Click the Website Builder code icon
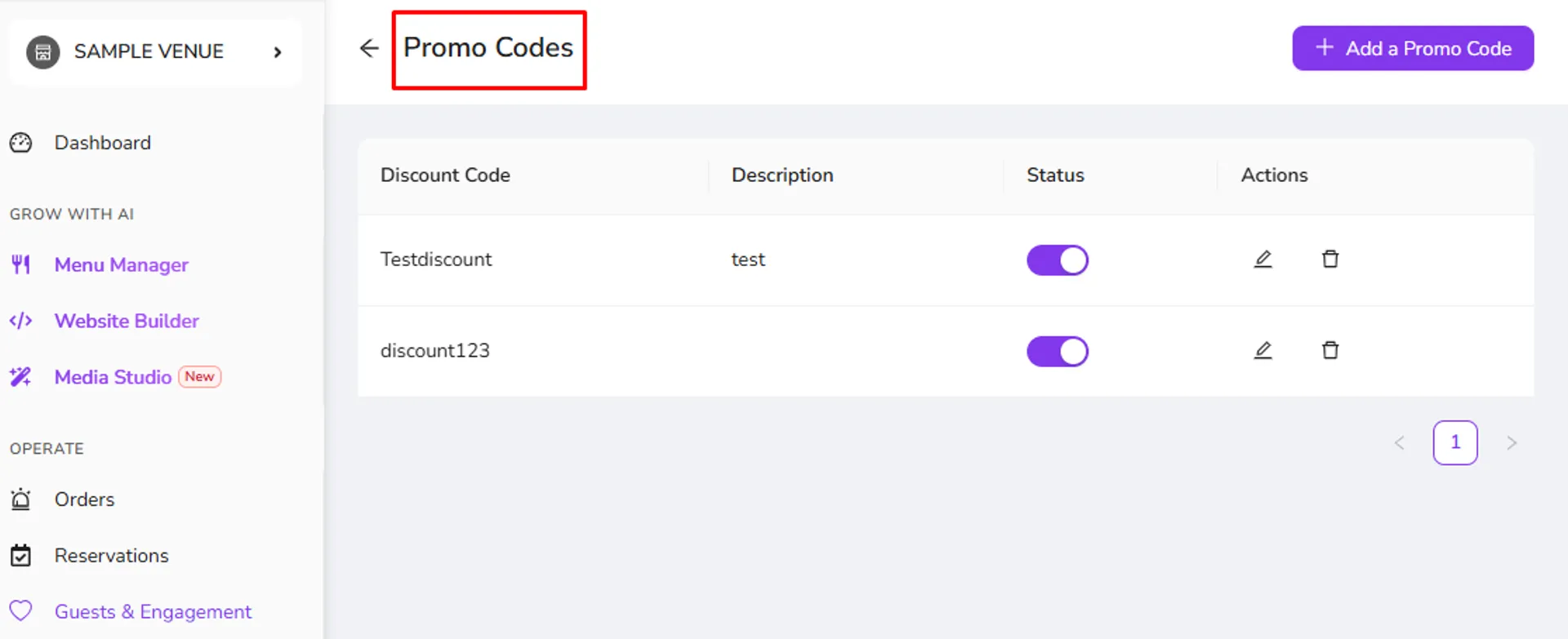The image size is (1568, 639). pyautogui.click(x=20, y=321)
